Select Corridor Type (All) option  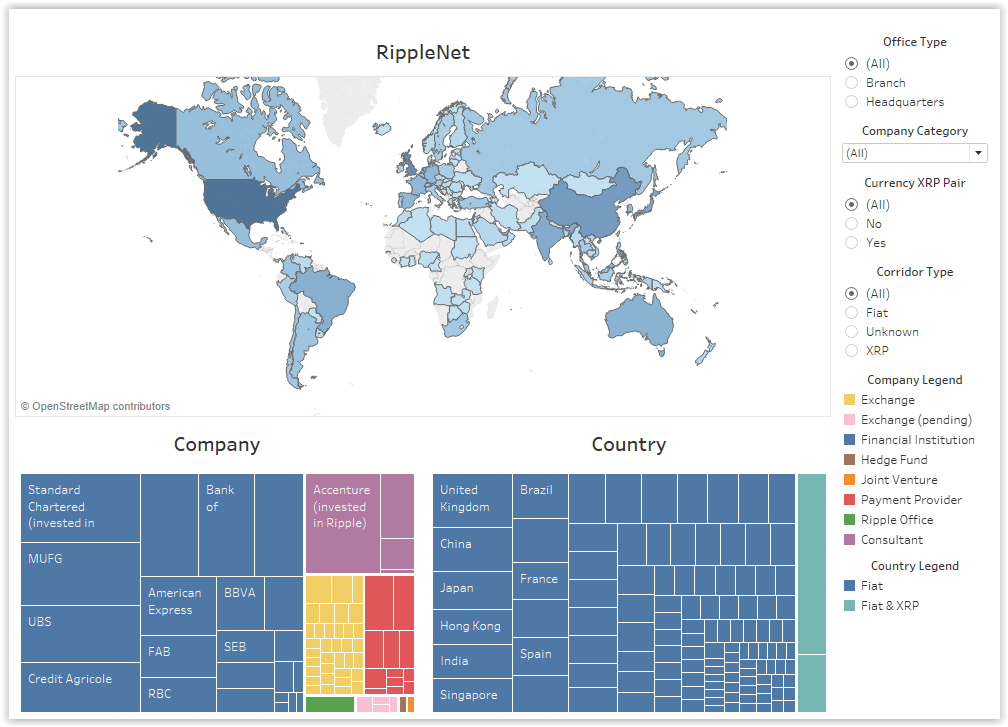click(x=851, y=293)
